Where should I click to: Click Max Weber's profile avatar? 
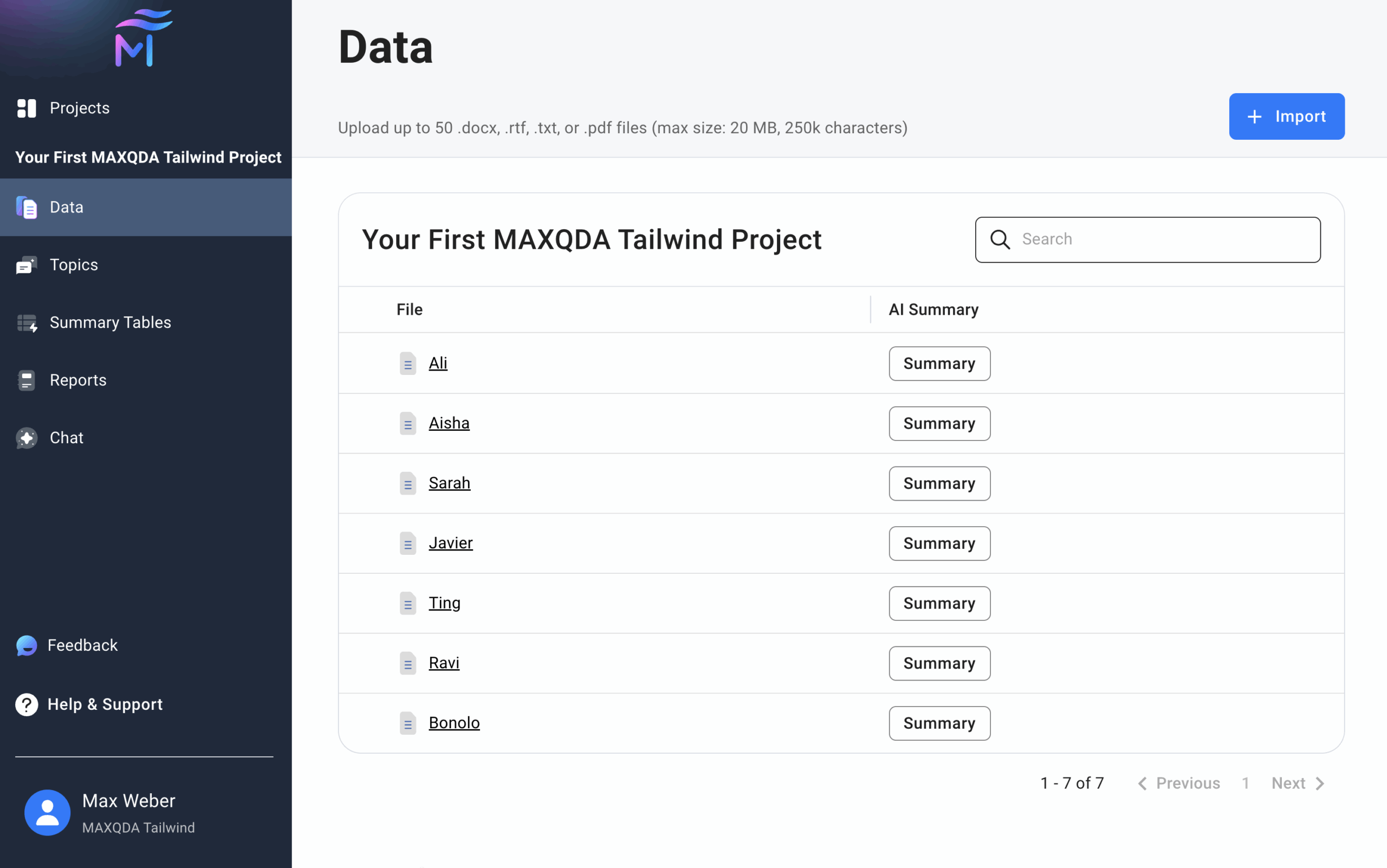tap(47, 813)
